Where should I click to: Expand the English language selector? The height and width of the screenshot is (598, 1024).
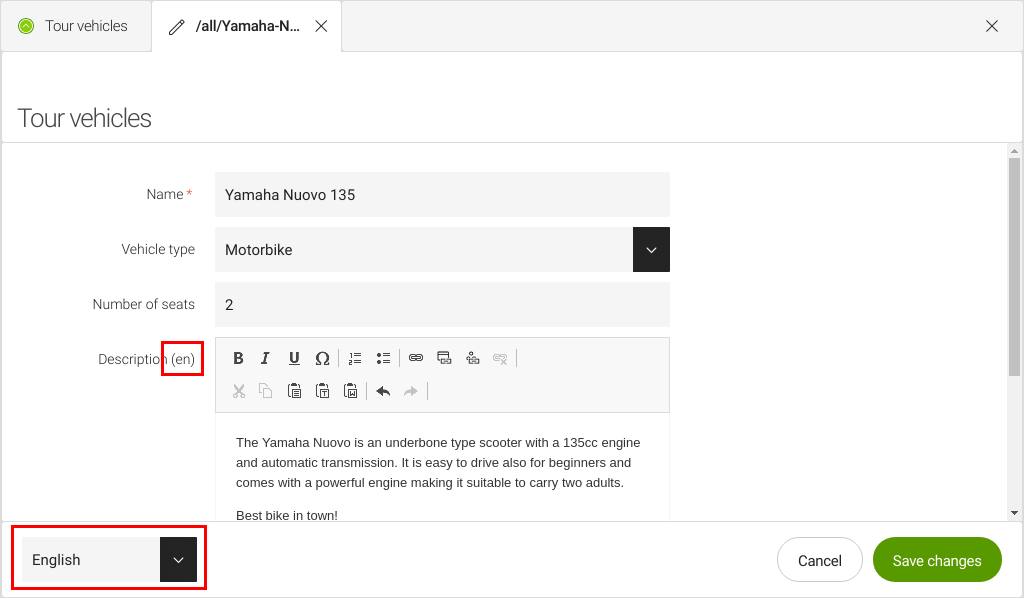click(178, 560)
